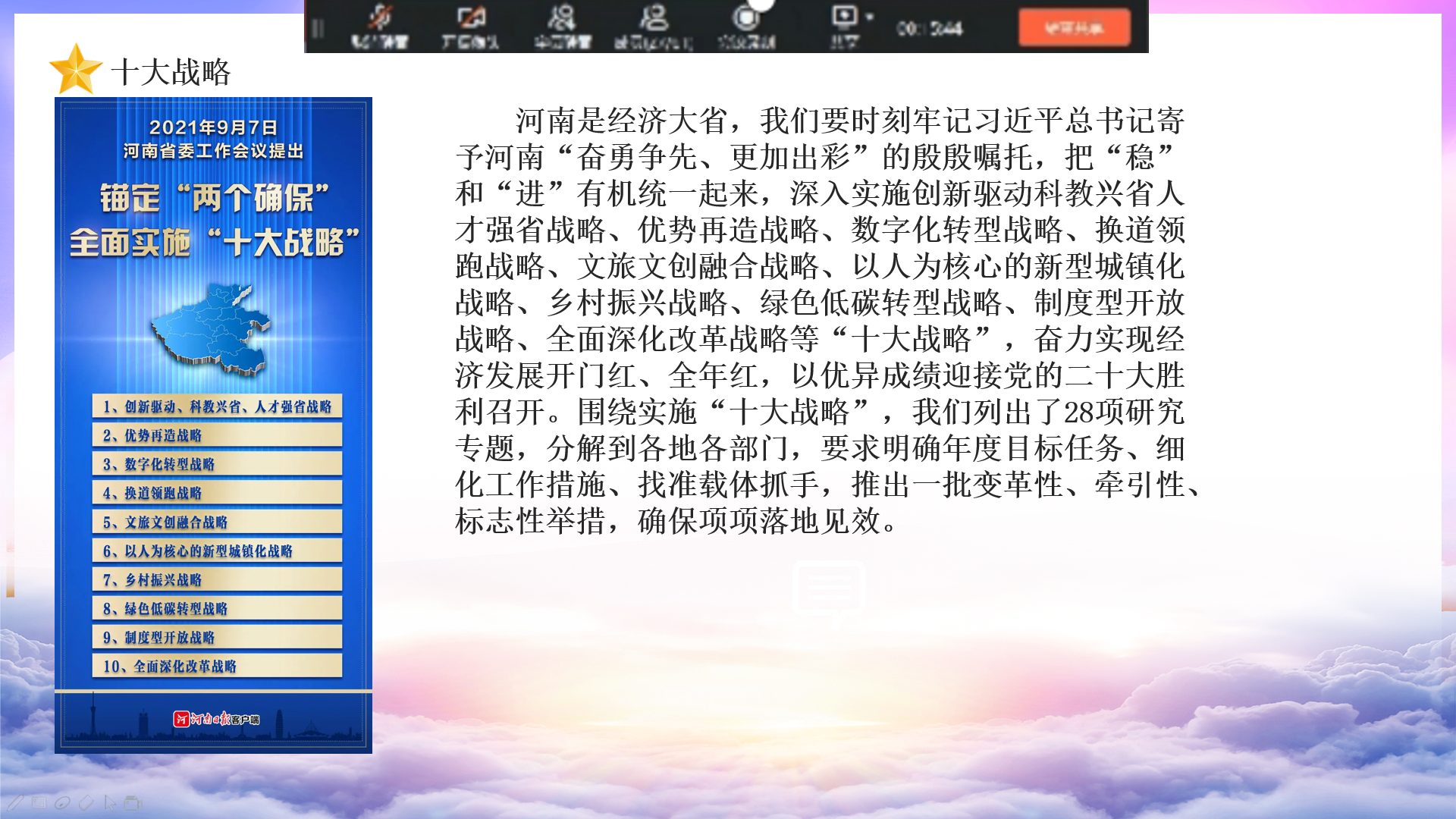Expand the share screen dropdown arrow
Image resolution: width=1456 pixels, height=819 pixels.
870,17
